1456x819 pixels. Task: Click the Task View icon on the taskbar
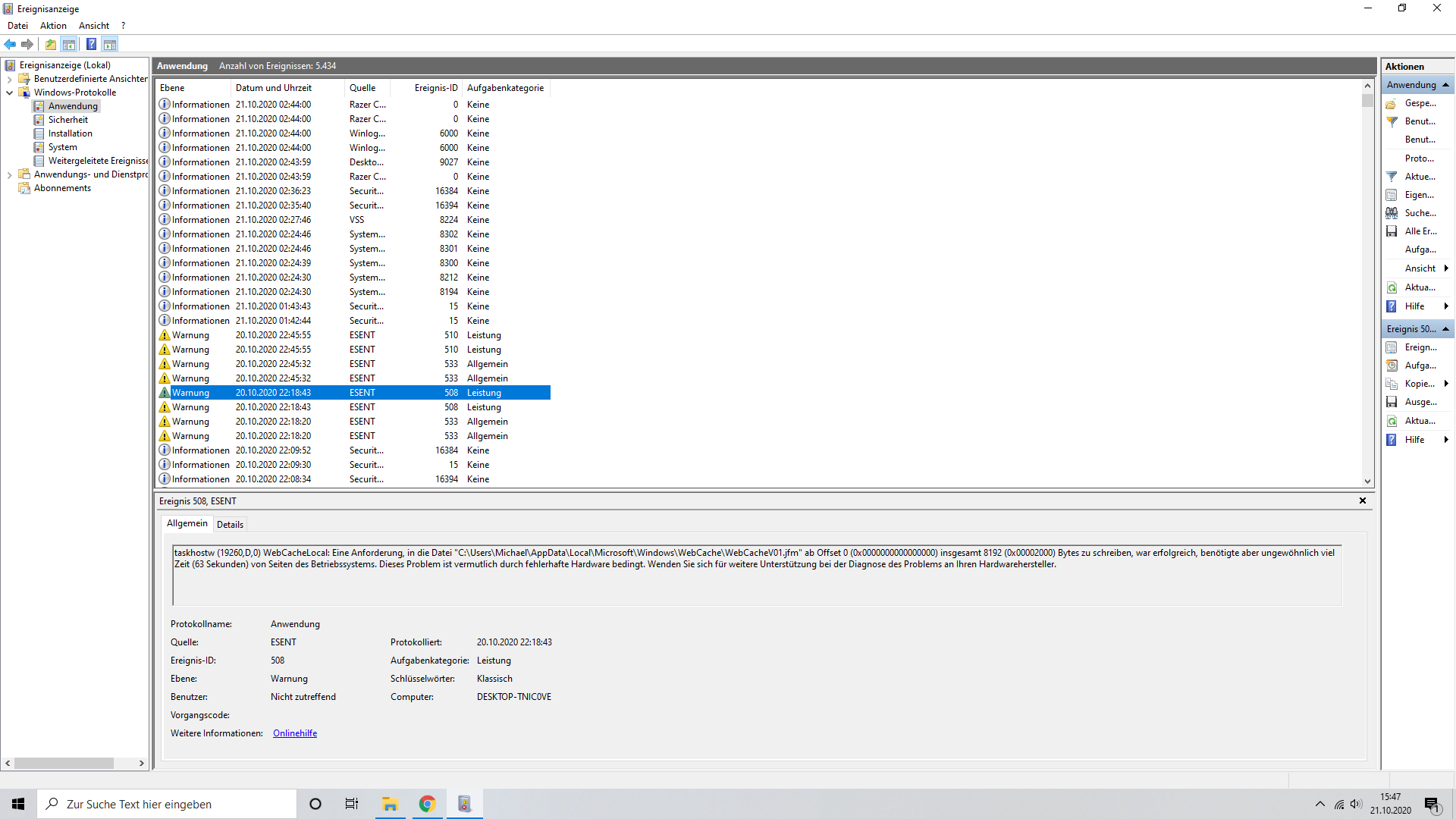click(x=352, y=804)
